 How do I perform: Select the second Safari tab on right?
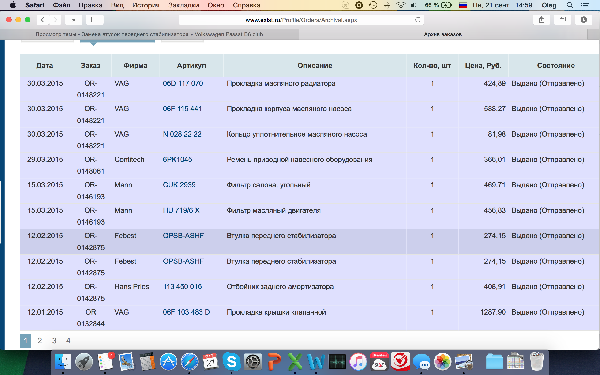(x=443, y=34)
